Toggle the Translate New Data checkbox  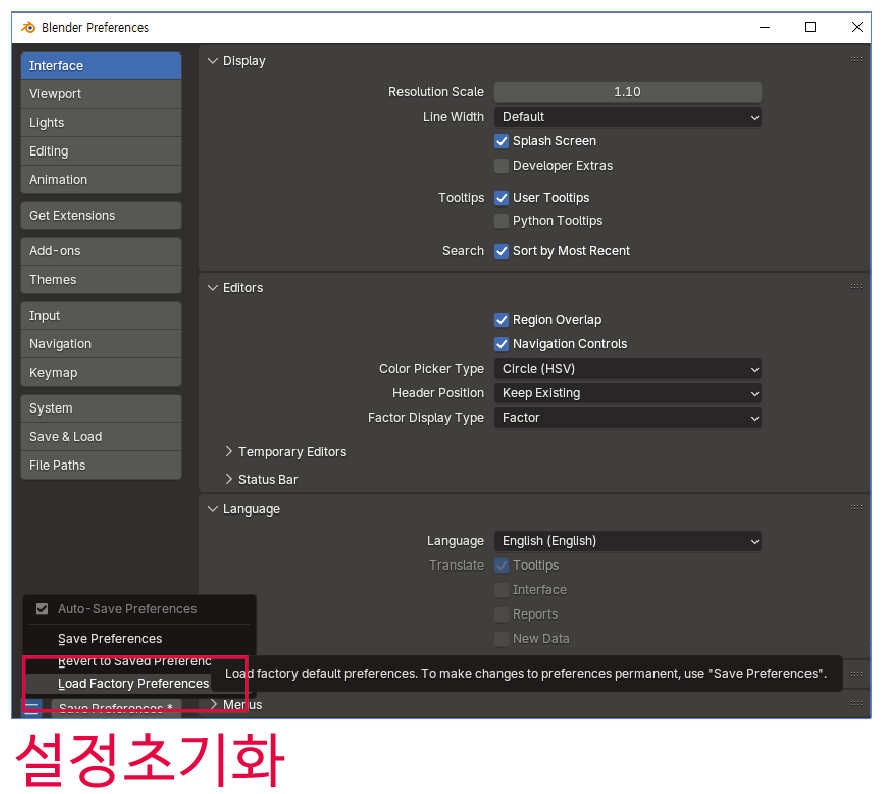coord(501,639)
